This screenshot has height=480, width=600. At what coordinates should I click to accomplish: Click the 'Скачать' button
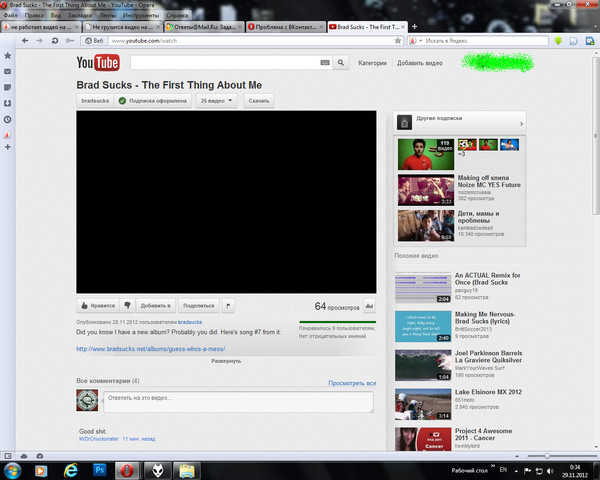(259, 101)
